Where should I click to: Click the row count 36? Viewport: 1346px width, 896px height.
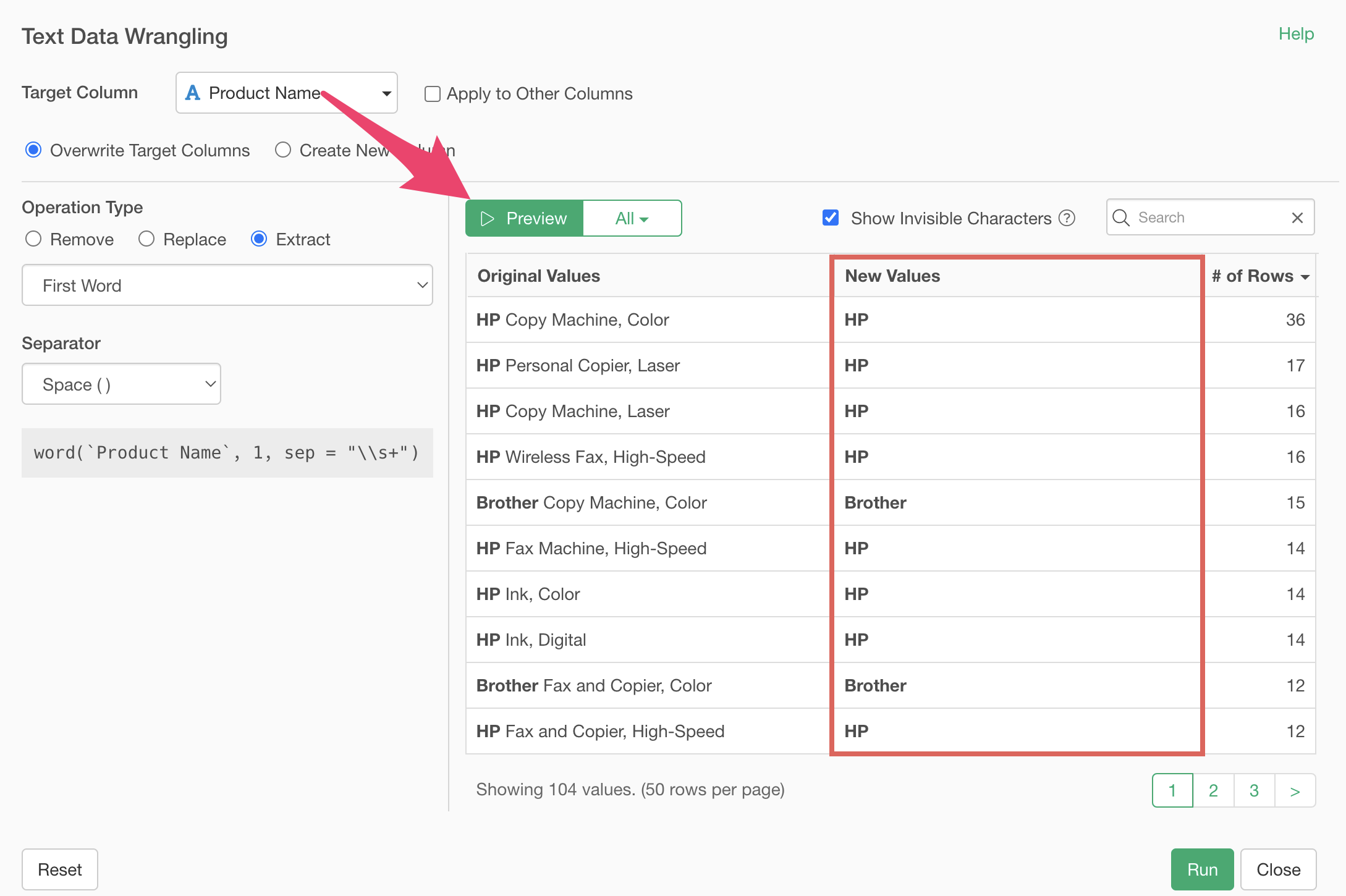point(1295,319)
